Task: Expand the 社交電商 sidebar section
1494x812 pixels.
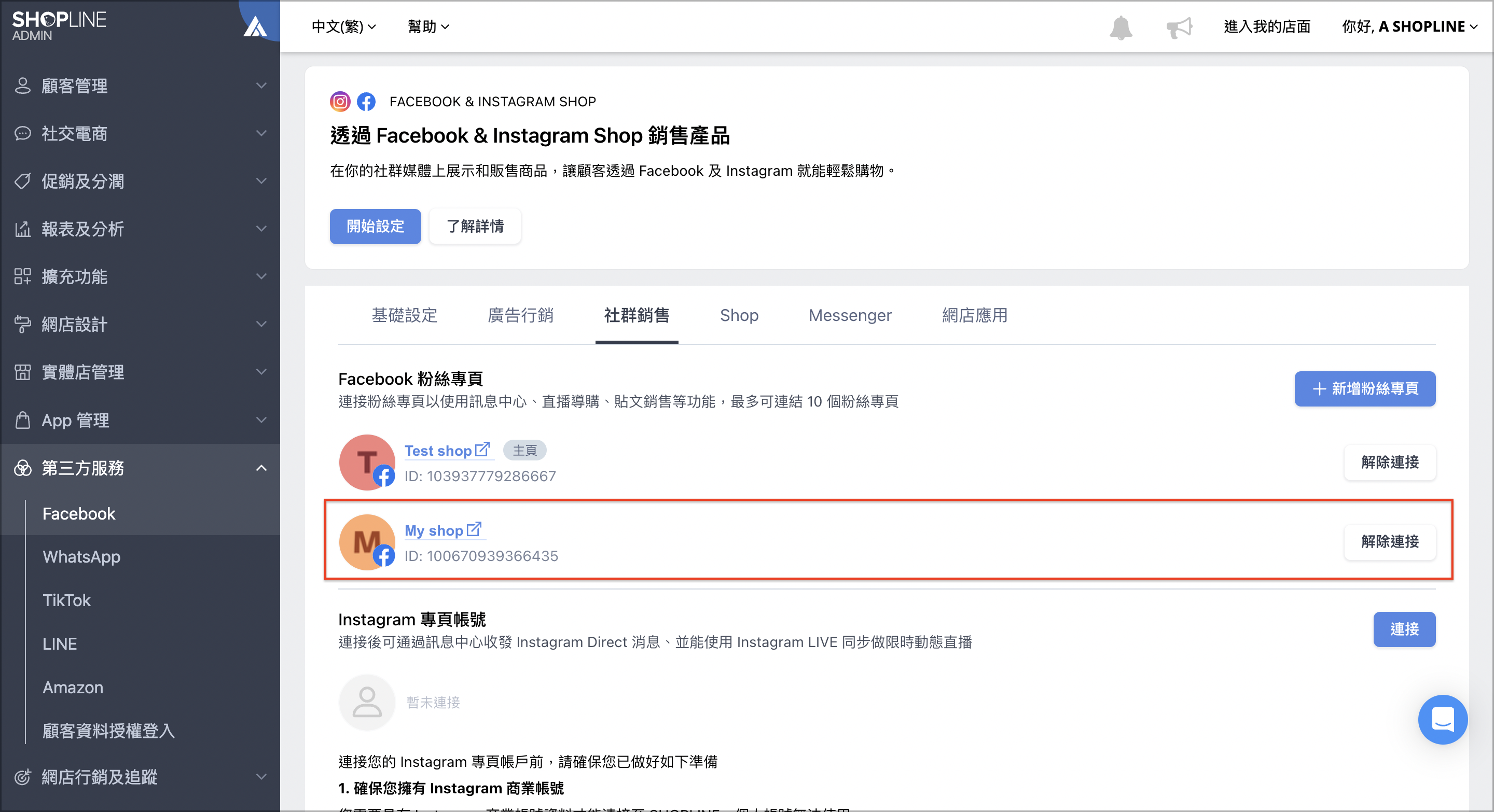Action: coord(140,133)
